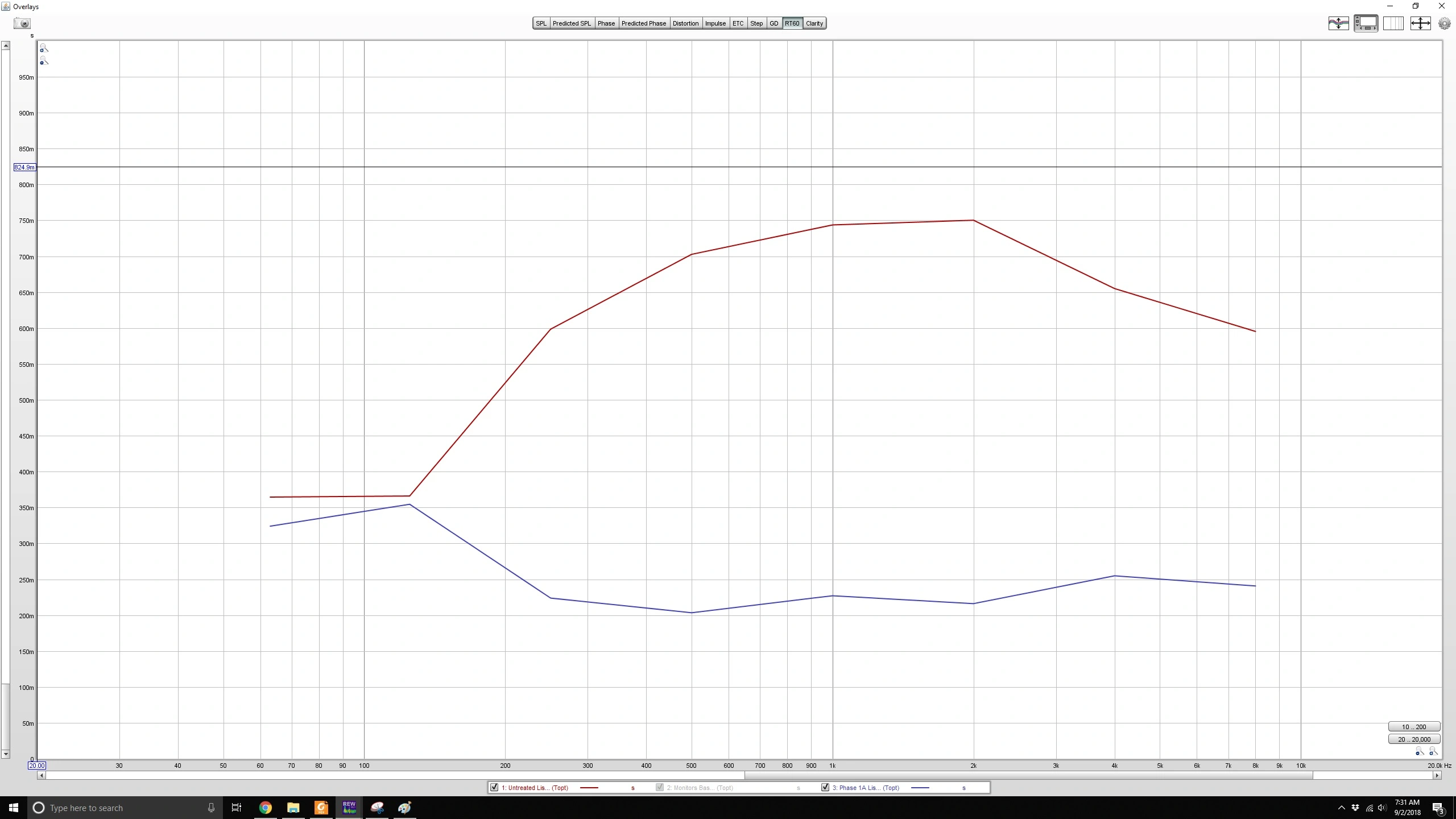Uncheck the Phase 1A Lis trace checkbox
1456x819 pixels.
(x=825, y=788)
